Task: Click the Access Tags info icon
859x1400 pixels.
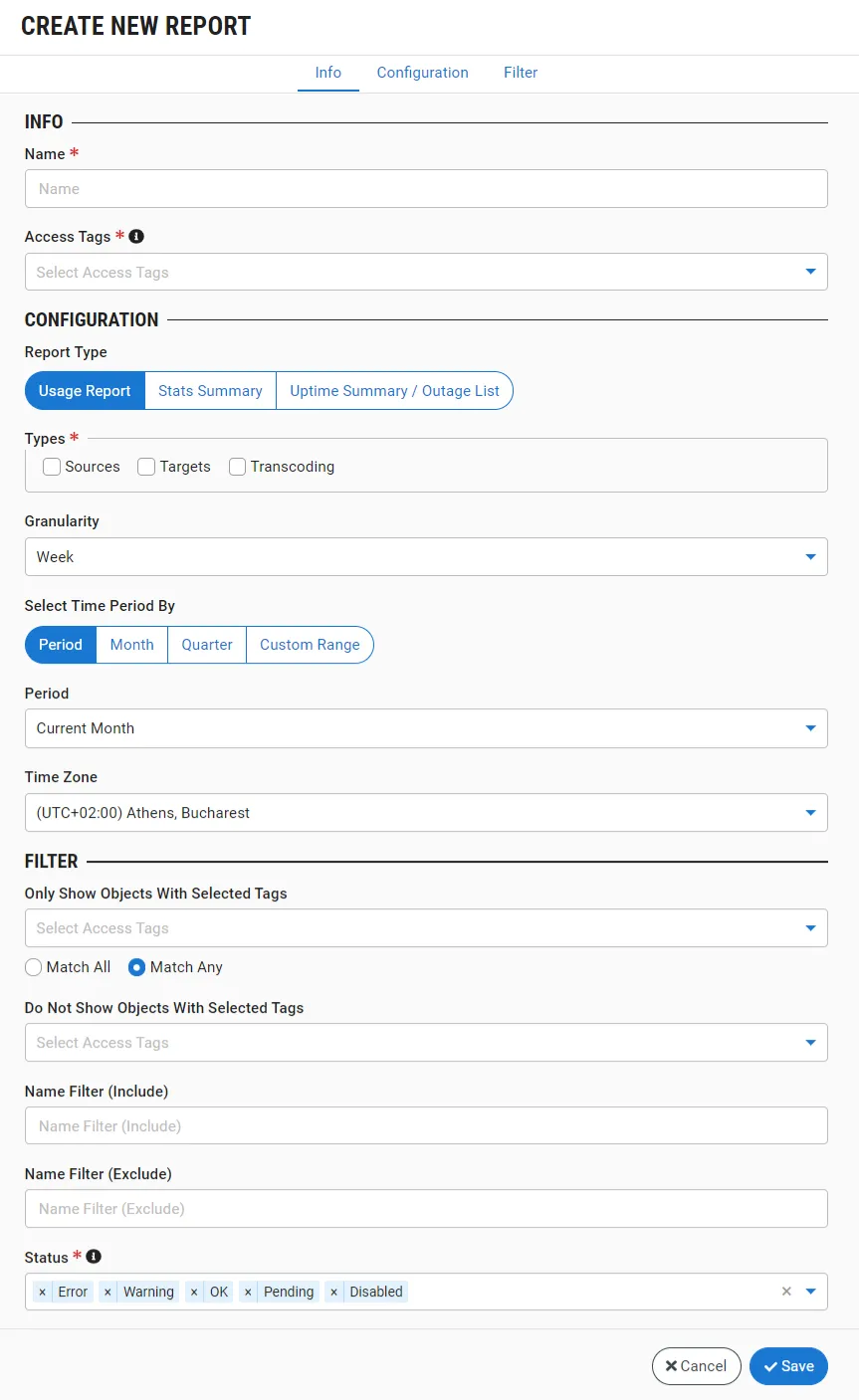Action: tap(137, 237)
